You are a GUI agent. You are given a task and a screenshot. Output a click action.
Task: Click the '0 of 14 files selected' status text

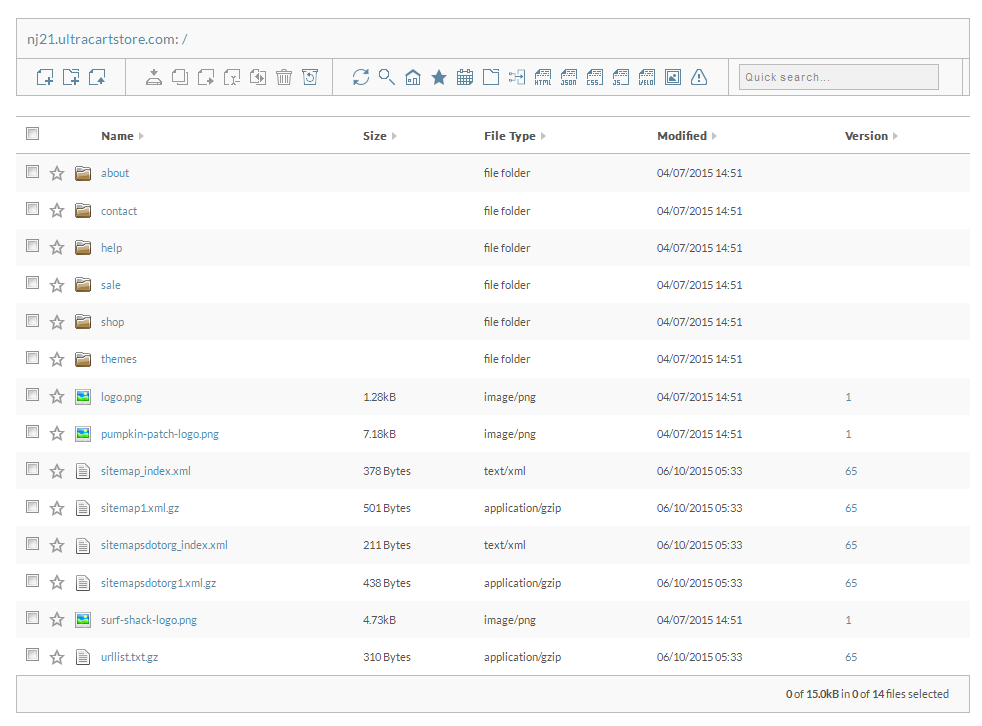coord(900,694)
